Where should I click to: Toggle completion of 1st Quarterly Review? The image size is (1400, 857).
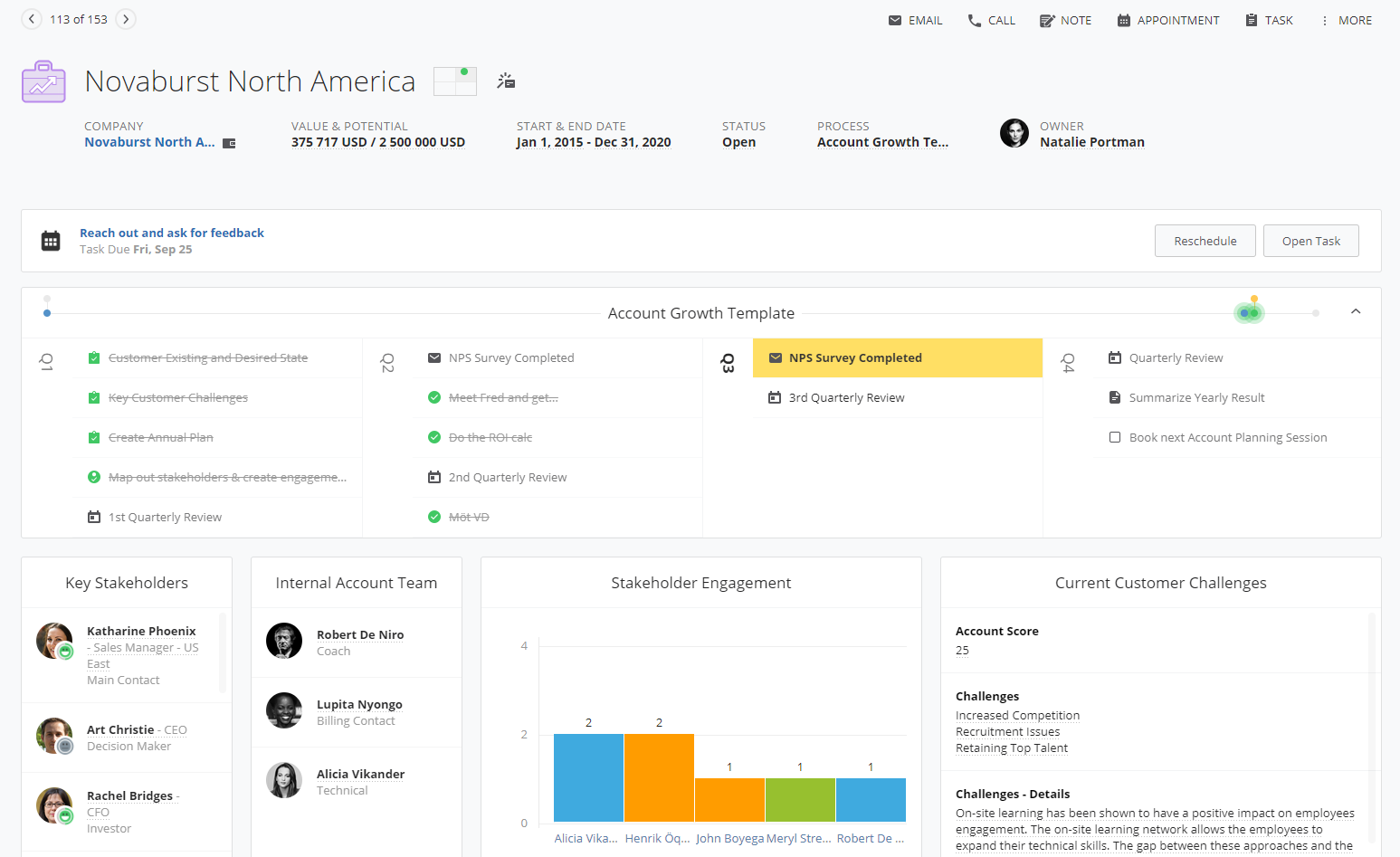[94, 517]
